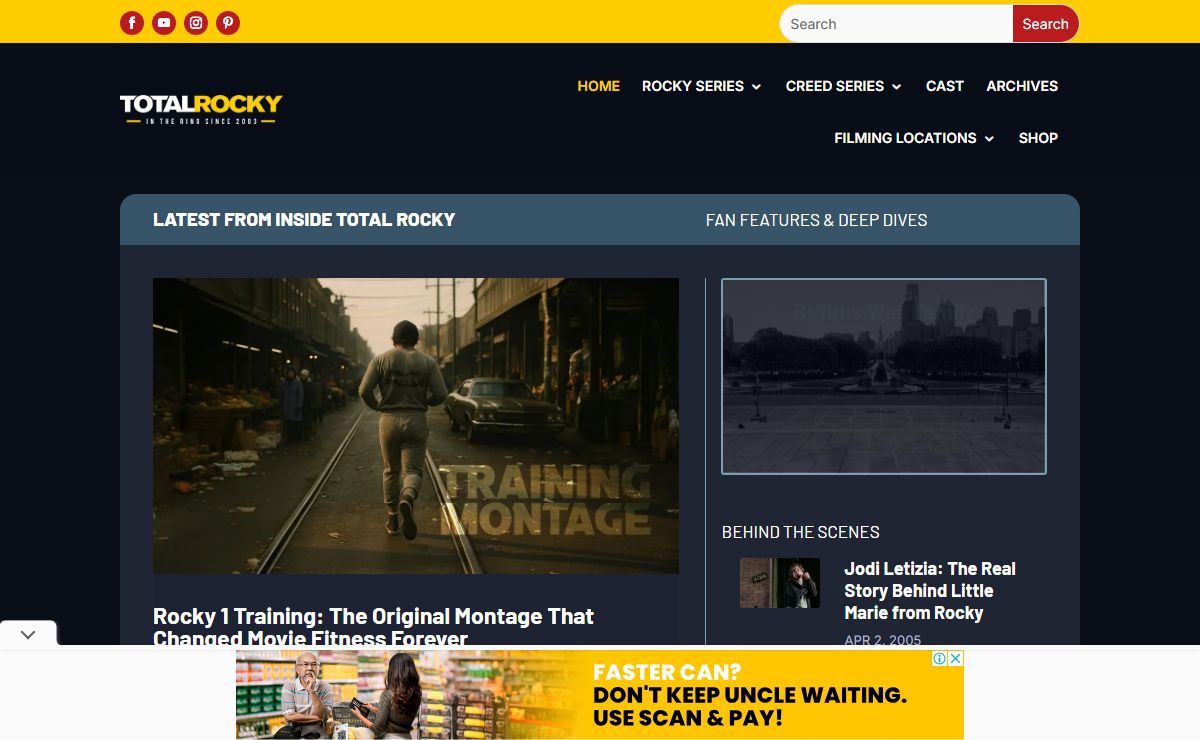The height and width of the screenshot is (740, 1200).
Task: Open the Pinterest social icon
Action: [x=228, y=23]
